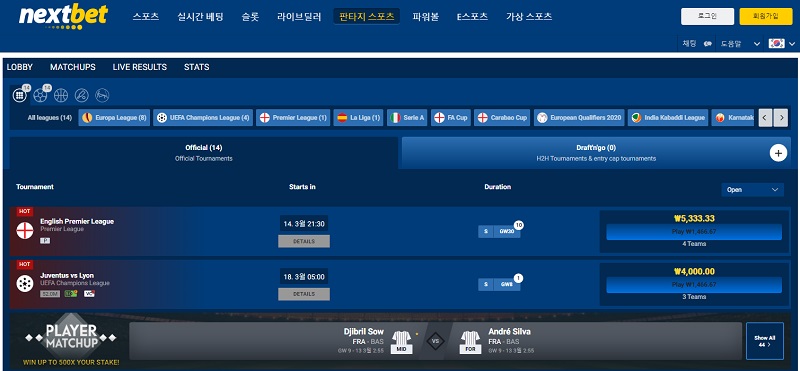Click the plus icon in the Draft'n'go tab

(x=778, y=153)
